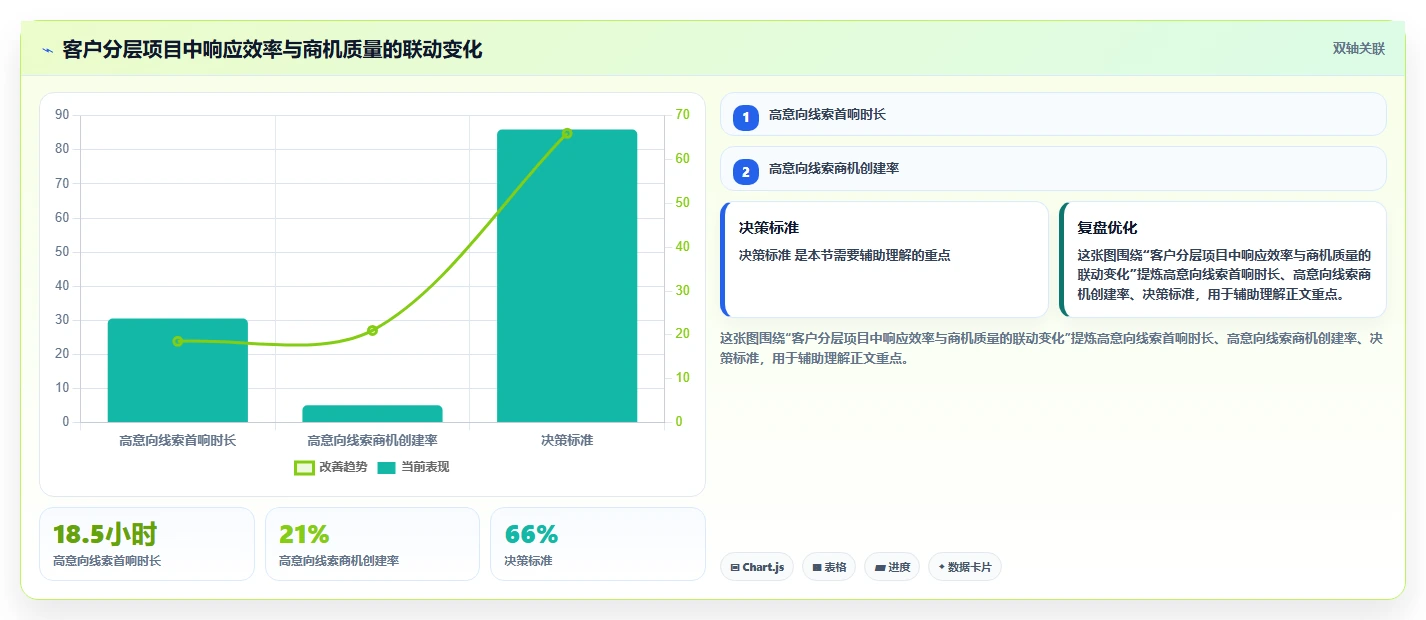Click the icon inside 表格 chip
This screenshot has height=620, width=1426.
(x=817, y=567)
